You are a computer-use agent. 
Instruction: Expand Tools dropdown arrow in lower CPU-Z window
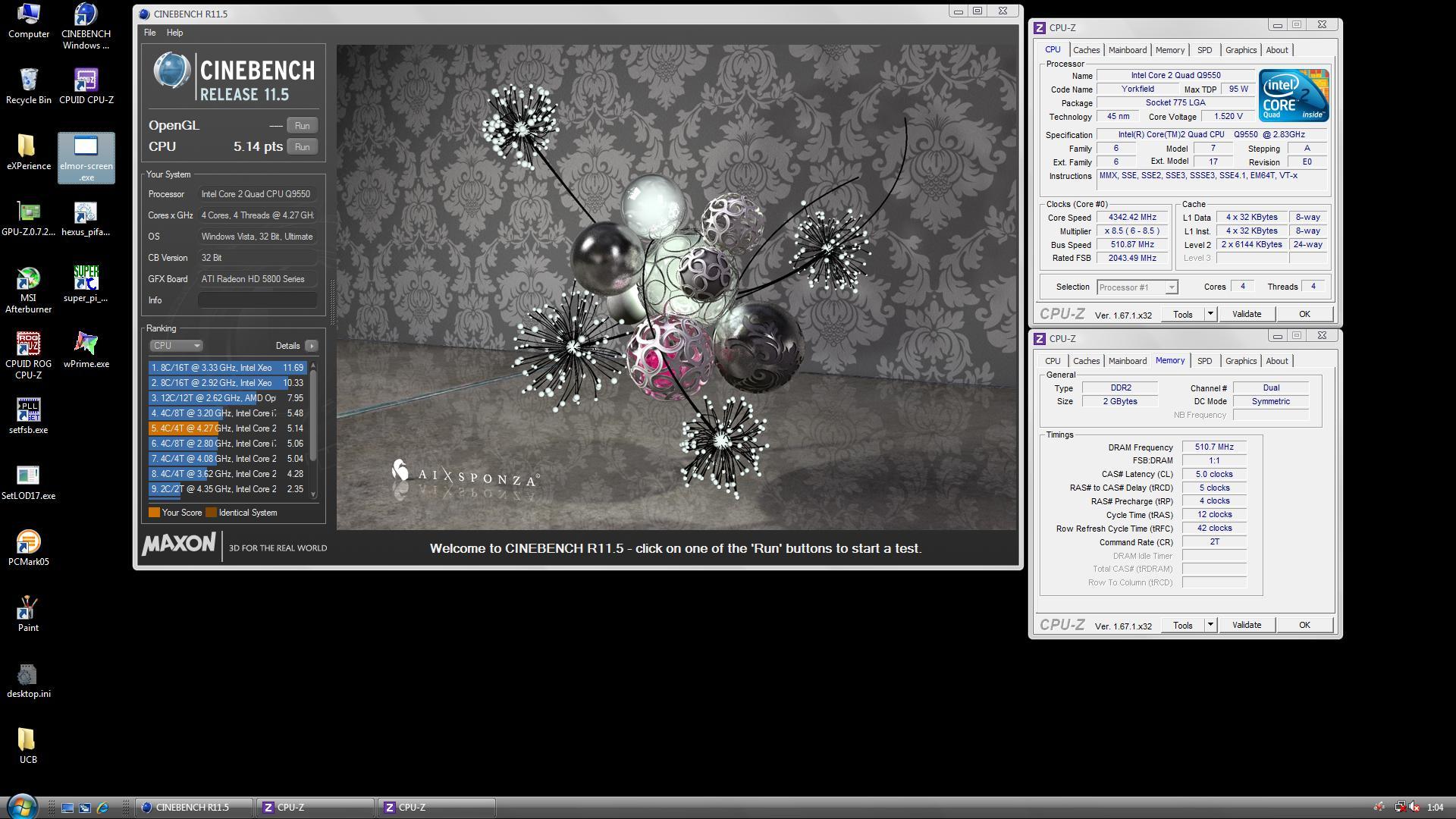[1210, 625]
